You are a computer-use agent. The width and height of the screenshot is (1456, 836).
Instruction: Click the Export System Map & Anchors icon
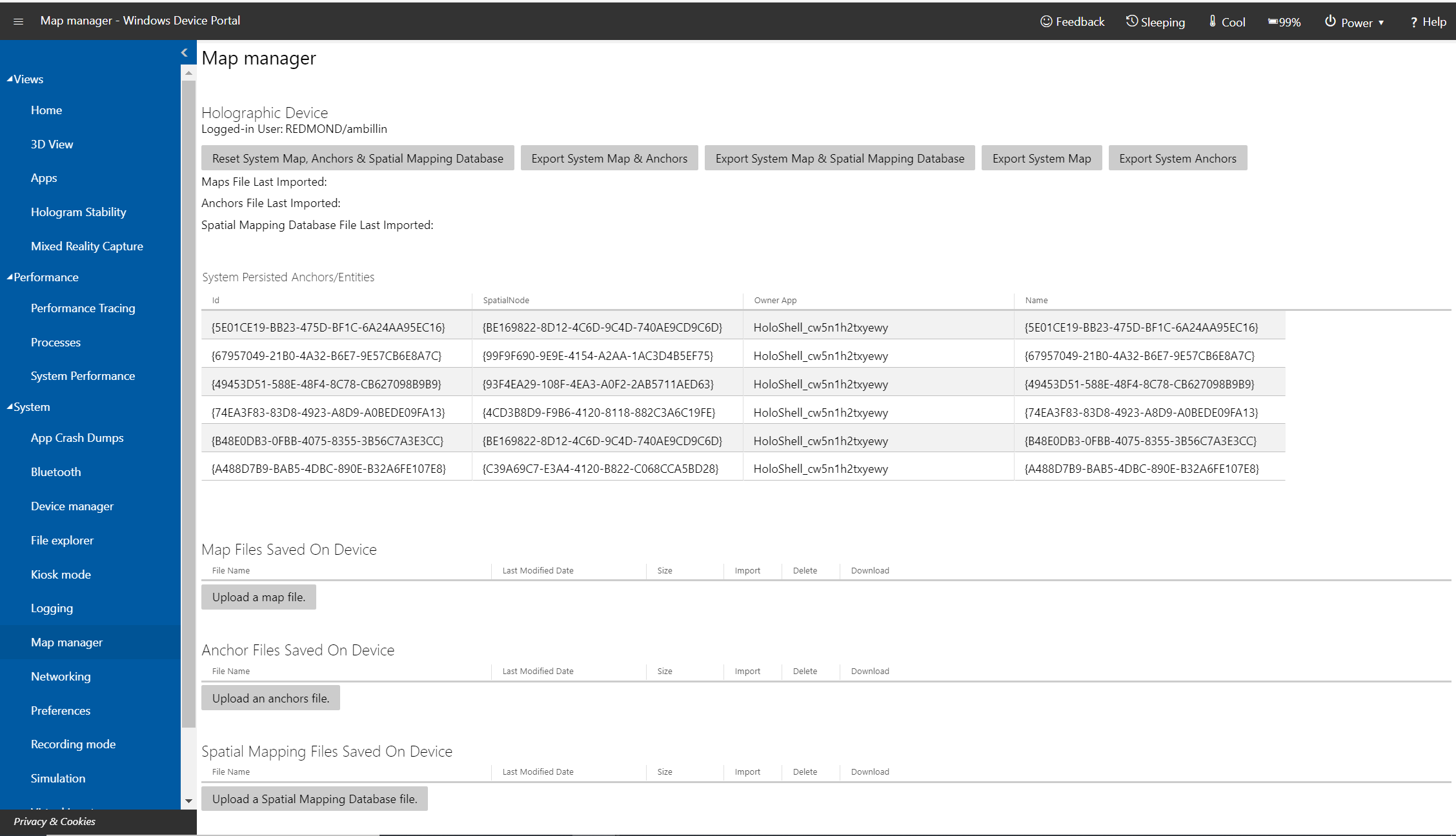coord(609,158)
